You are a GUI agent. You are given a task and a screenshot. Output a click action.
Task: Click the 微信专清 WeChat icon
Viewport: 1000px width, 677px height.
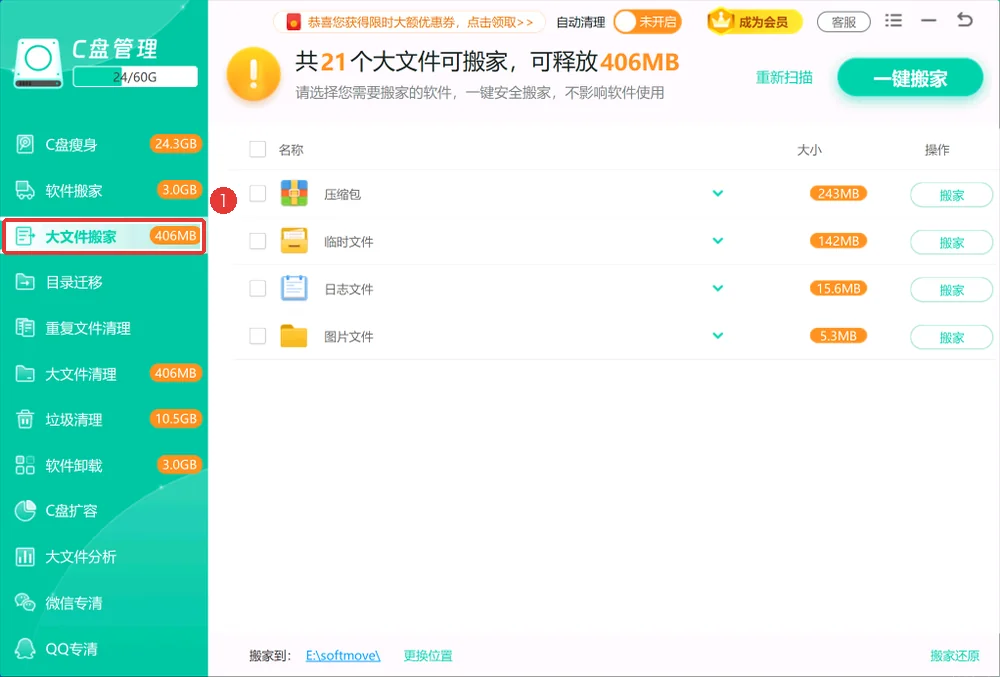(x=25, y=602)
